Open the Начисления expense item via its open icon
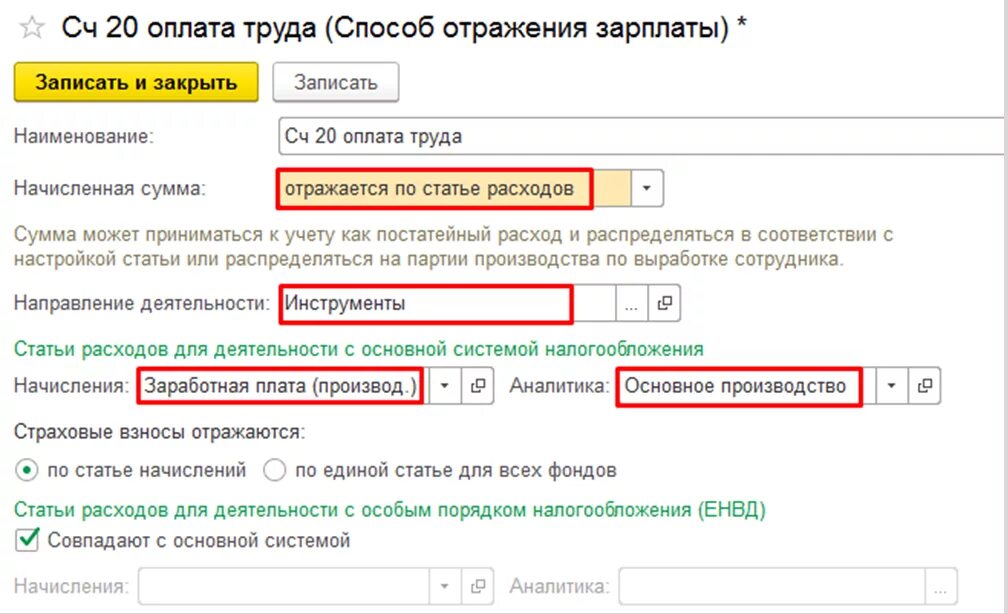This screenshot has height=614, width=1008. 478,385
